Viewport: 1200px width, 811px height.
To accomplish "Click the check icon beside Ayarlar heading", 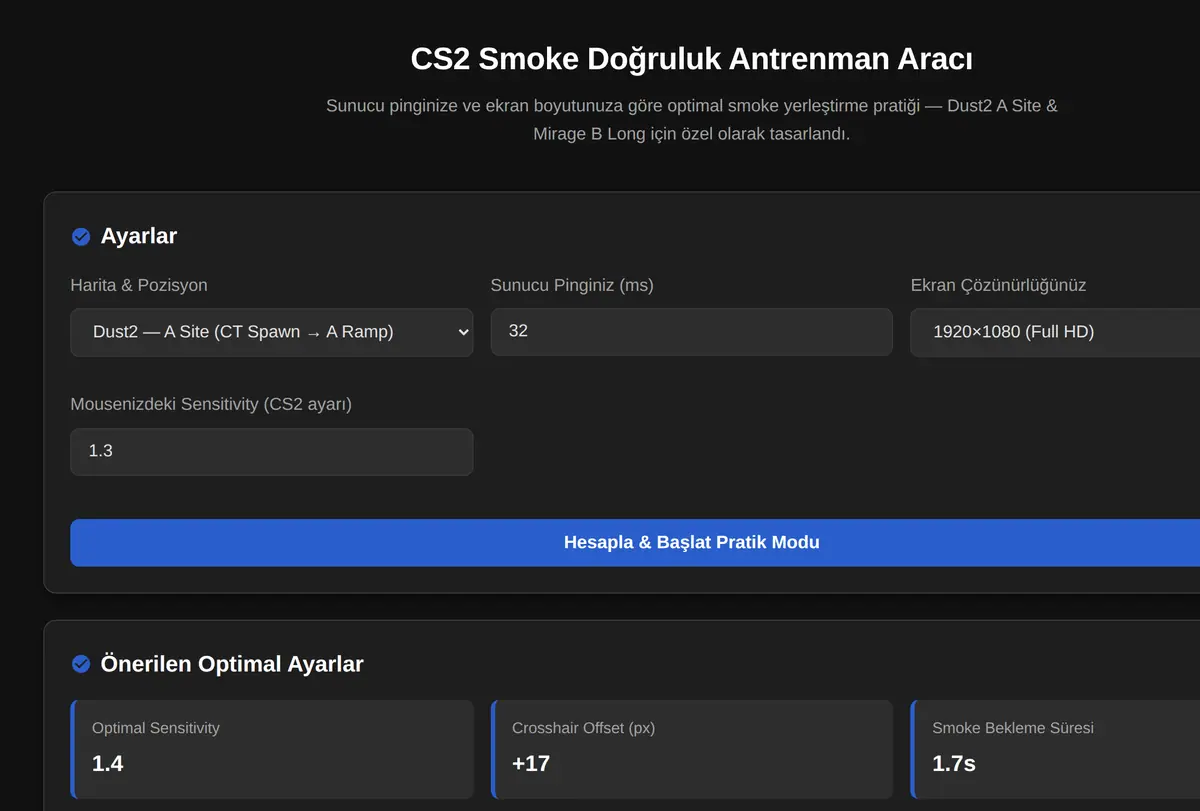I will coord(81,237).
